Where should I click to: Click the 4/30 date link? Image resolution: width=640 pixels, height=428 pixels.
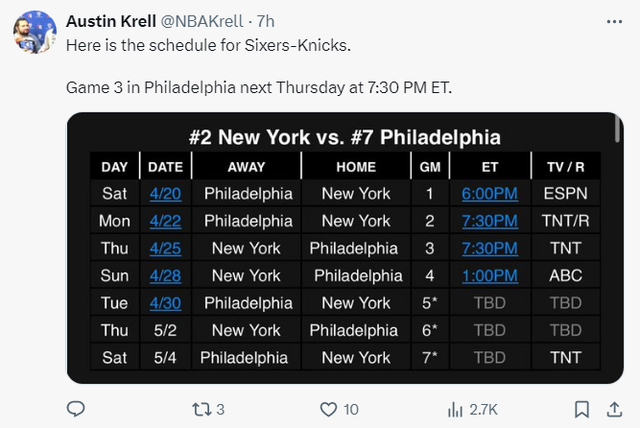tap(164, 302)
